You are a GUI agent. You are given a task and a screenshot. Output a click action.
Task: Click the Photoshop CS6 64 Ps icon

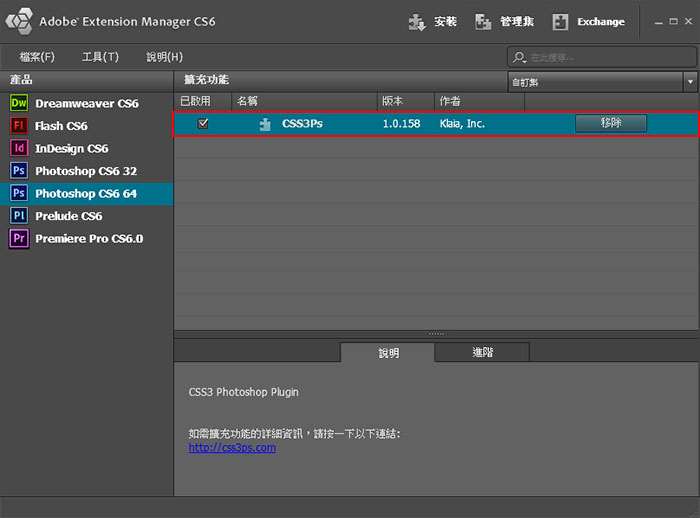point(19,193)
